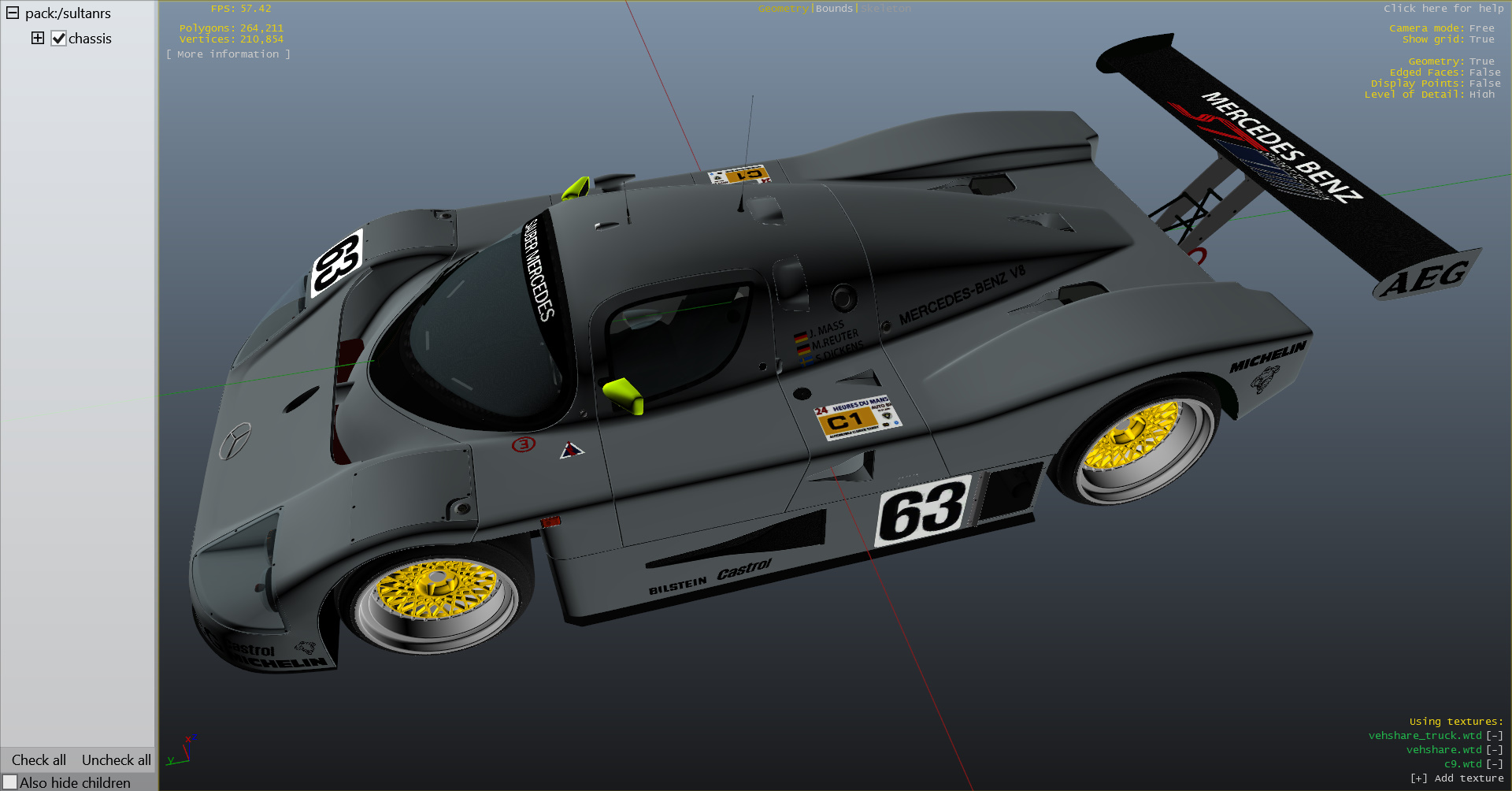1512x791 pixels.
Task: Switch to the Bounds view tab
Action: 834,9
